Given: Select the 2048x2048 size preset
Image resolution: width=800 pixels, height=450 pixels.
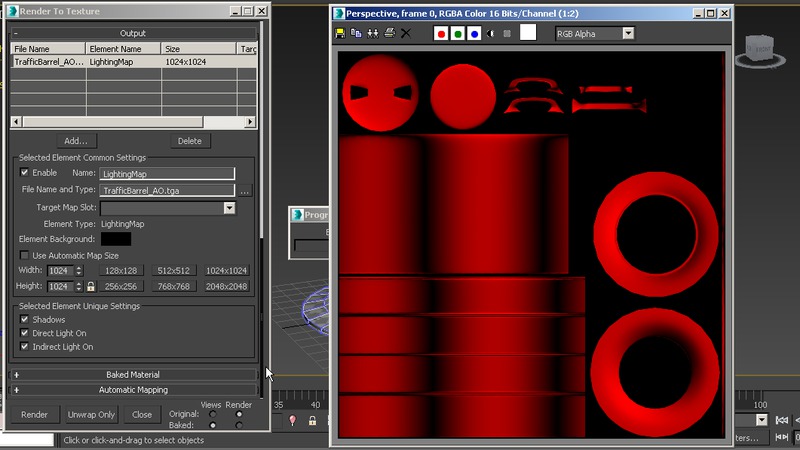Looking at the screenshot, I should pyautogui.click(x=226, y=286).
